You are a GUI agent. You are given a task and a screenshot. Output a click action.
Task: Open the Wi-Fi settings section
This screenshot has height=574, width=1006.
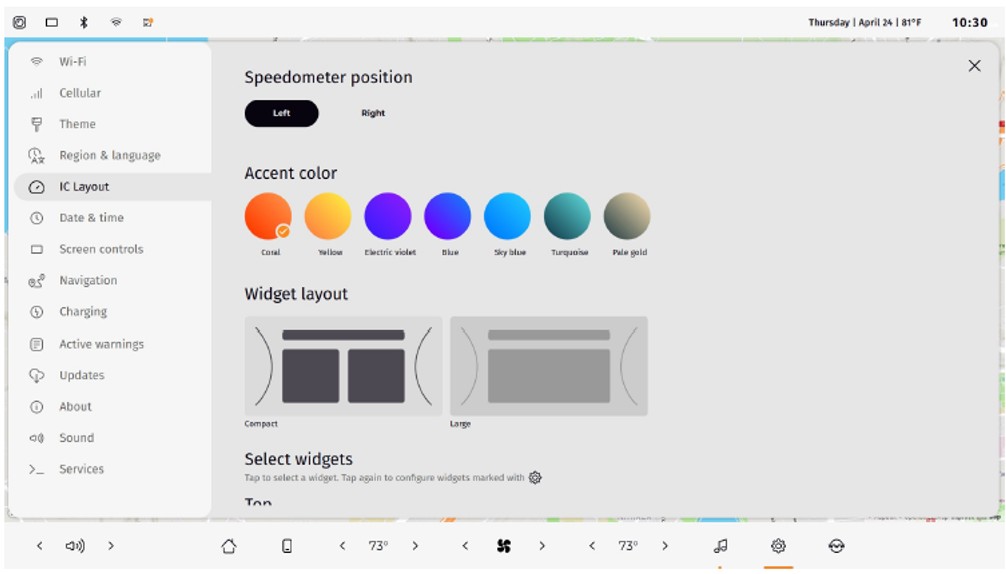72,61
